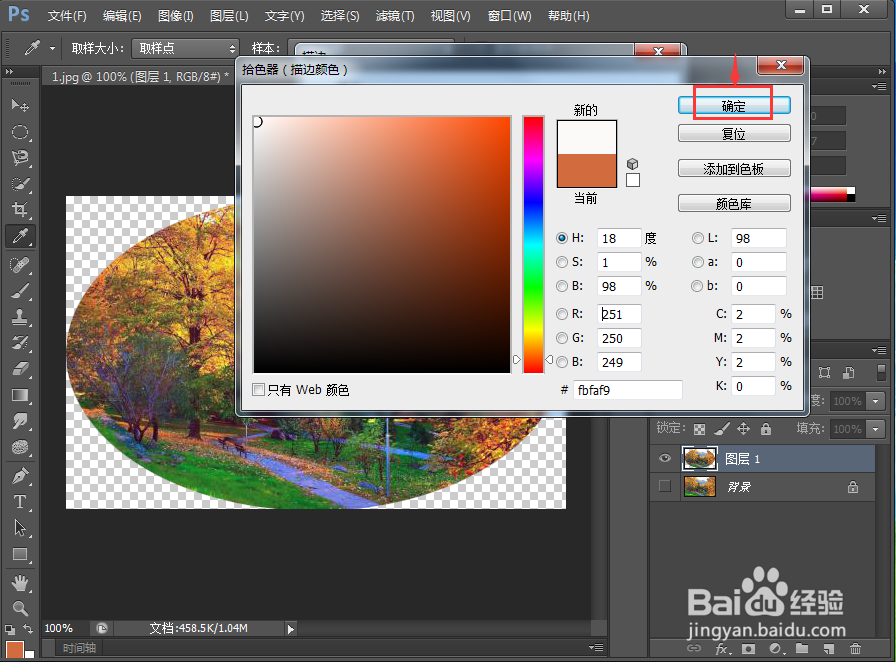Select the Elliptical Marquee tool
The width and height of the screenshot is (896, 662).
tap(20, 132)
